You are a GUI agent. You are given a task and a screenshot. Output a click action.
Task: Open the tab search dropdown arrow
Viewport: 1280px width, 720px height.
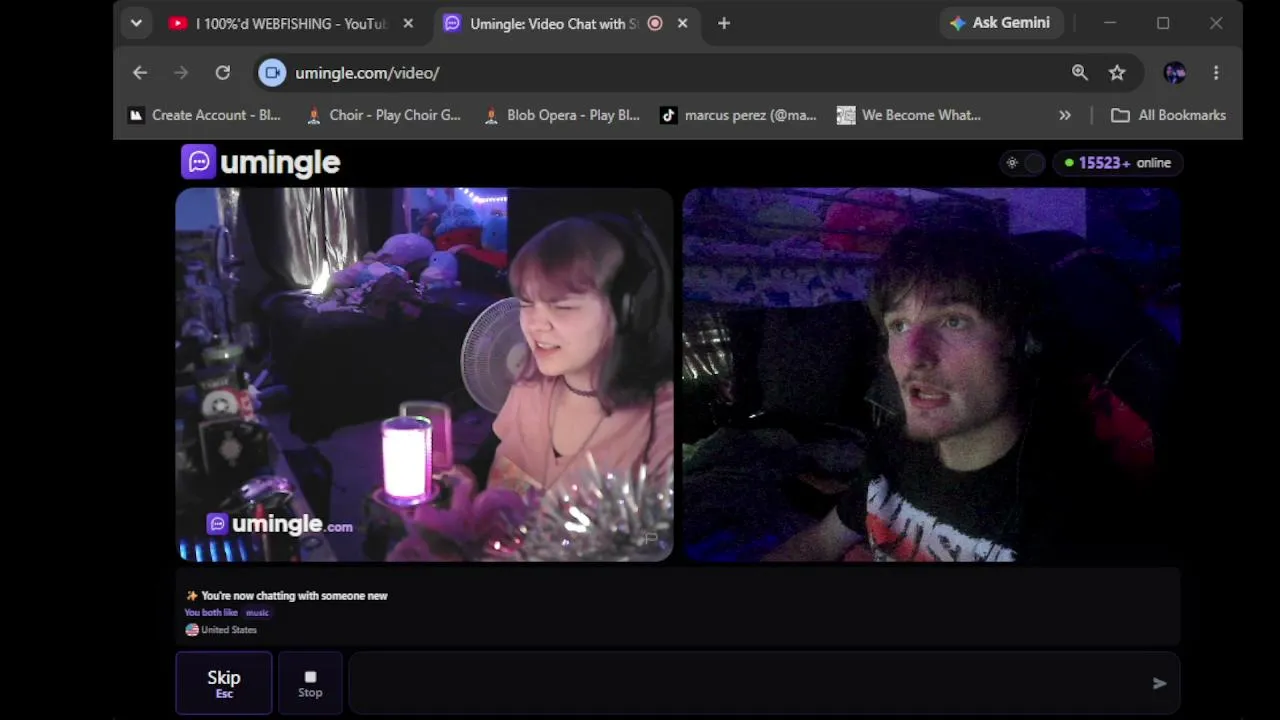click(136, 24)
